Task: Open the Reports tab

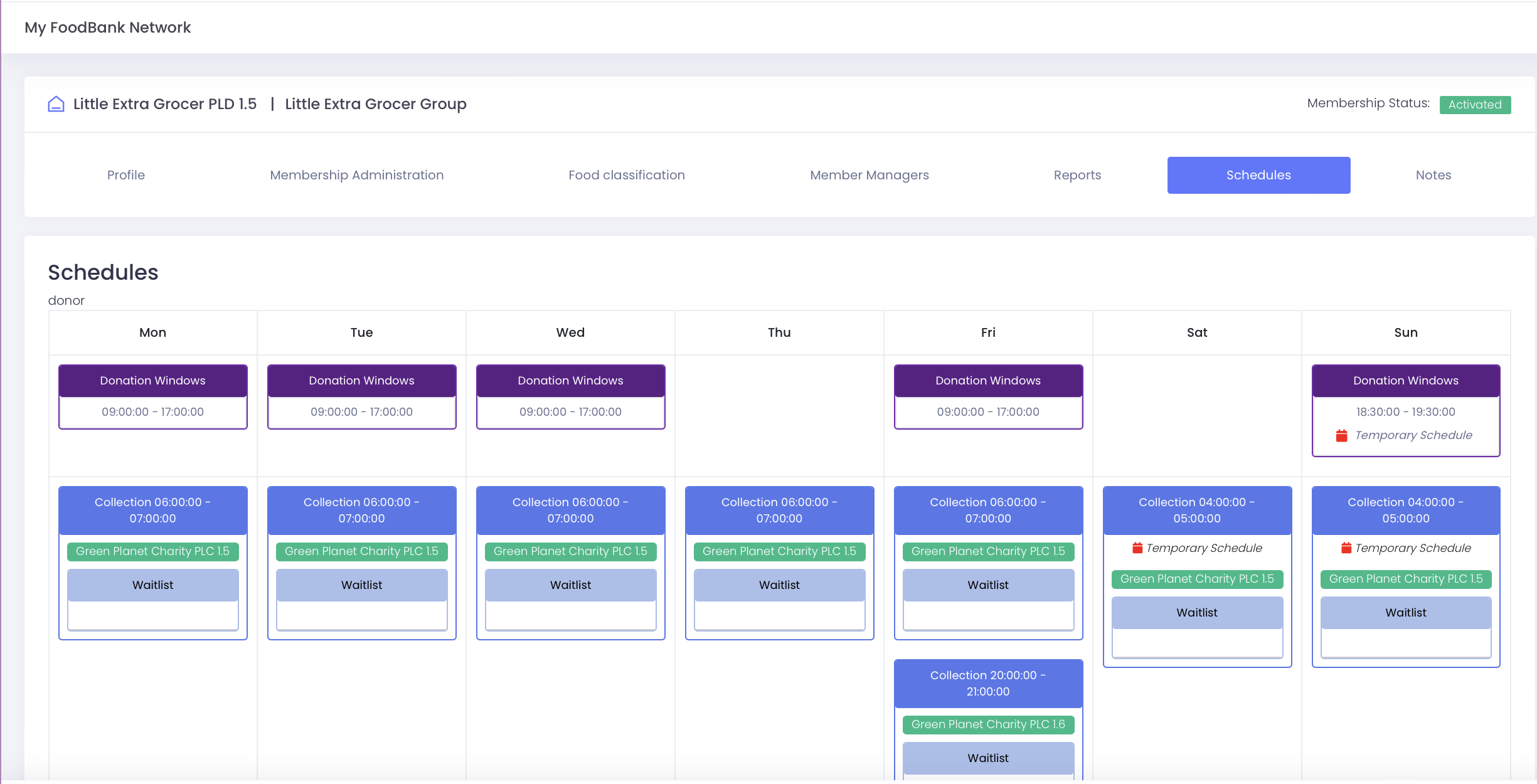Action: pyautogui.click(x=1077, y=175)
